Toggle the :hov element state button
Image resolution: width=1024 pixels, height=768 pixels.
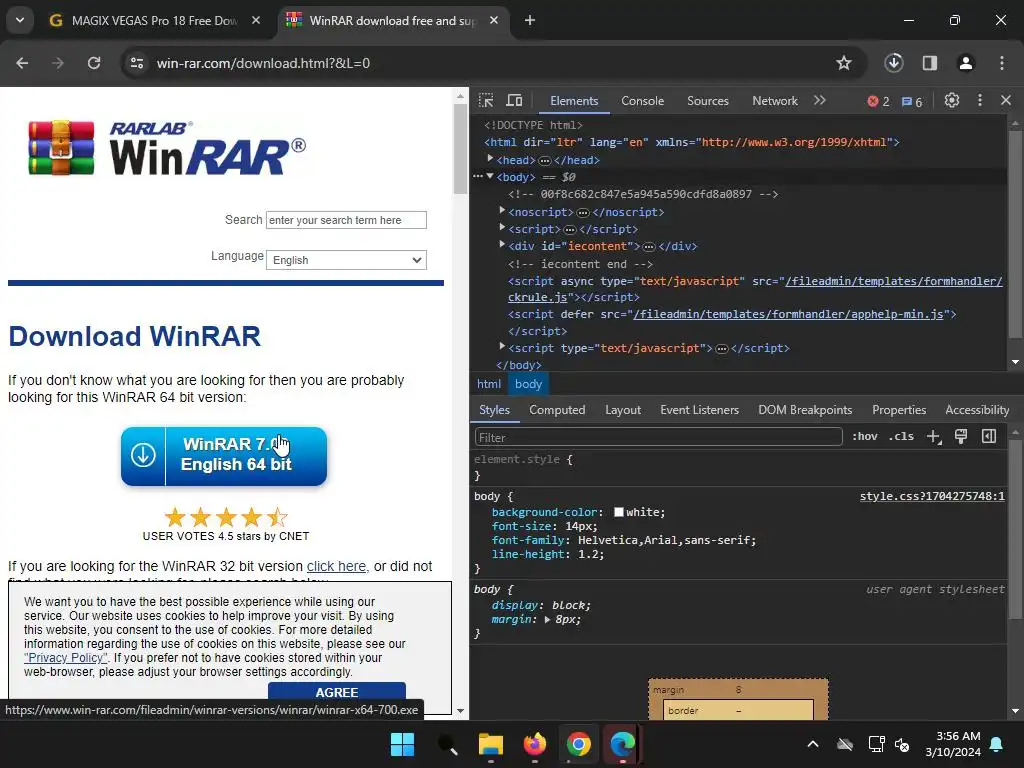click(x=865, y=436)
